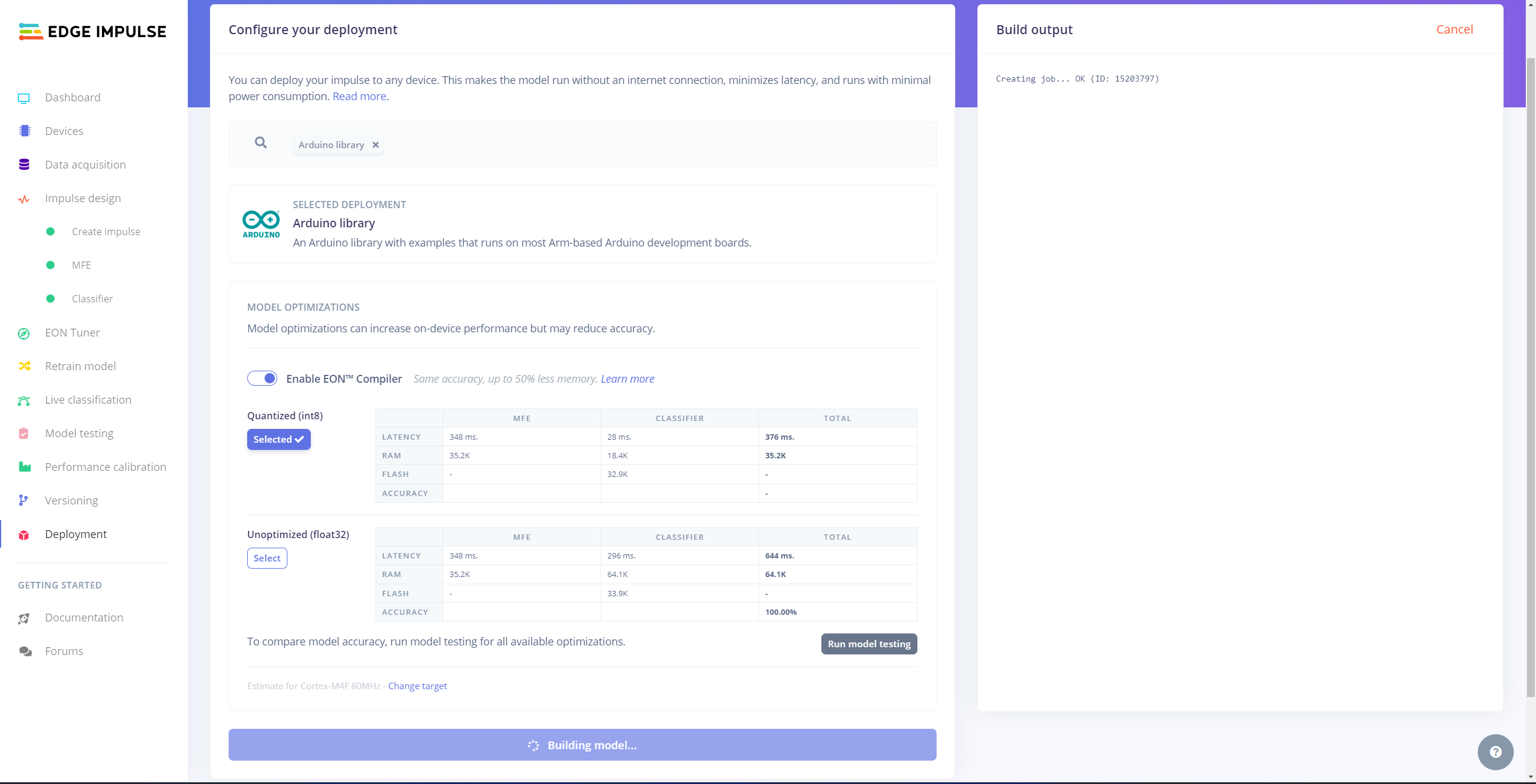Click the search magnifier icon
The height and width of the screenshot is (784, 1536).
(x=260, y=143)
